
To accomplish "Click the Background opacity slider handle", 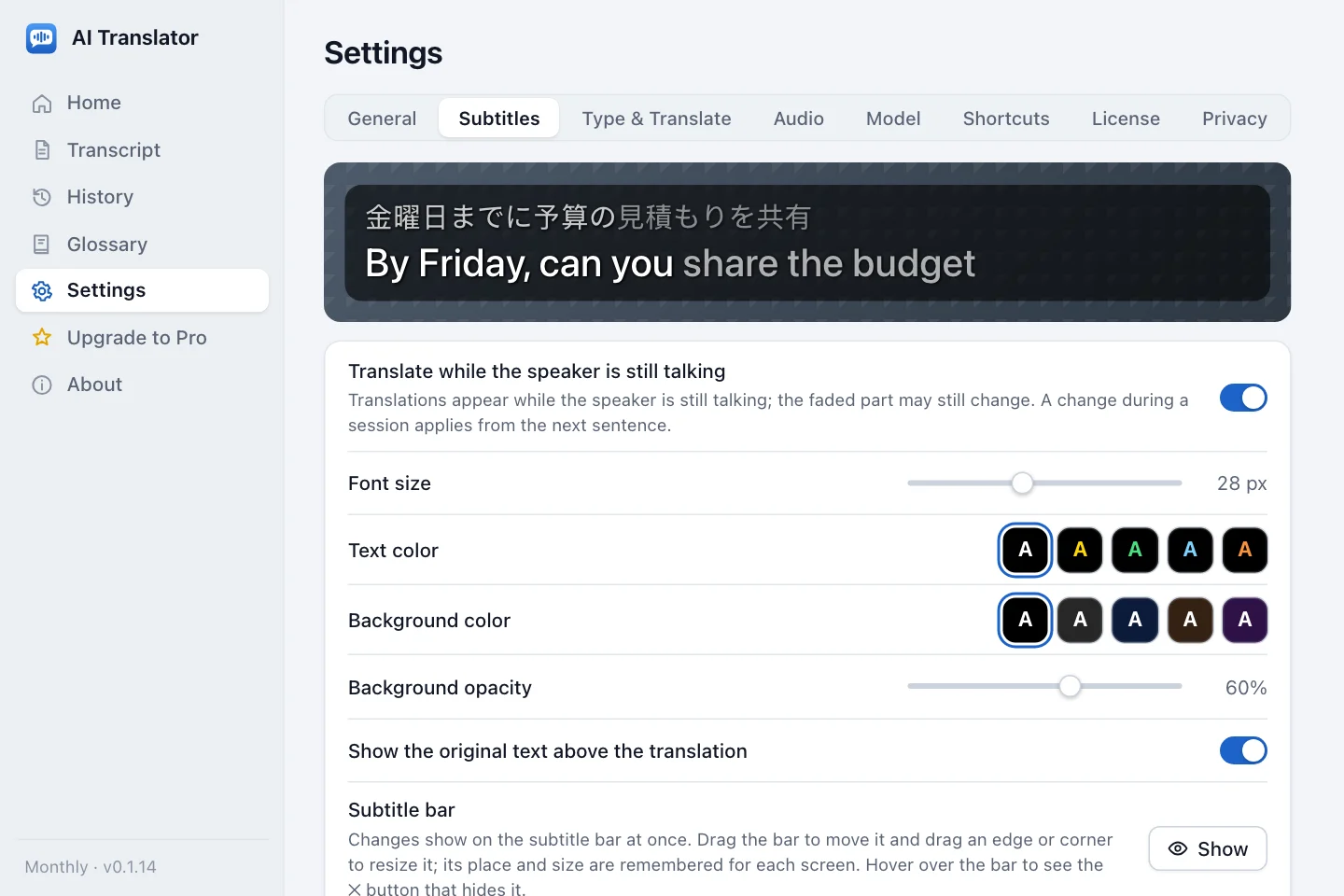I will (x=1070, y=686).
